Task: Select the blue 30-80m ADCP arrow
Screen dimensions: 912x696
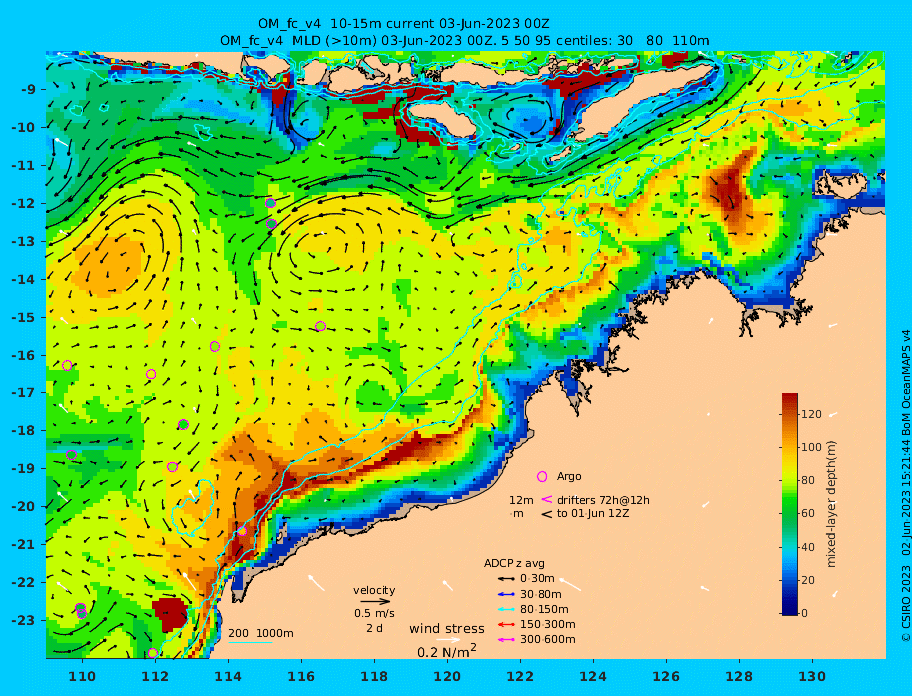Action: click(x=506, y=594)
